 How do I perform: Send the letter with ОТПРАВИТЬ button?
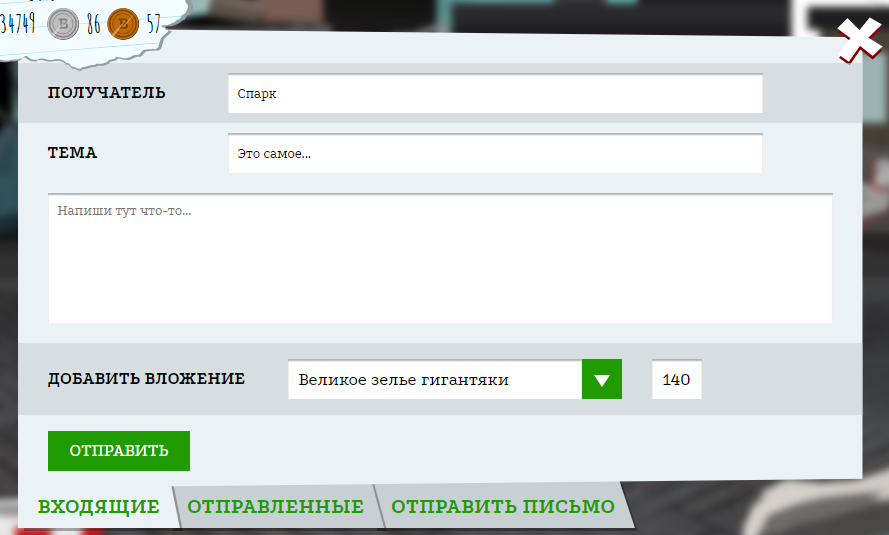(118, 451)
